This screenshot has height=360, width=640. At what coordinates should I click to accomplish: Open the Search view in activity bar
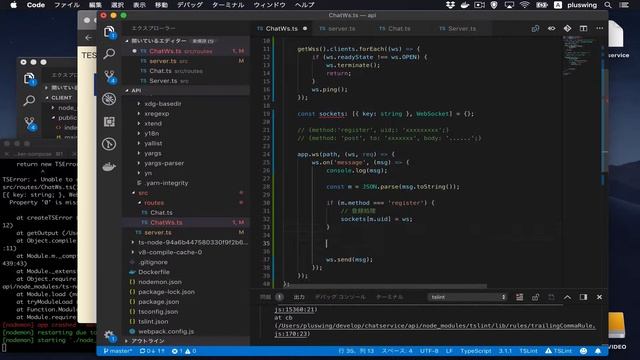109,54
